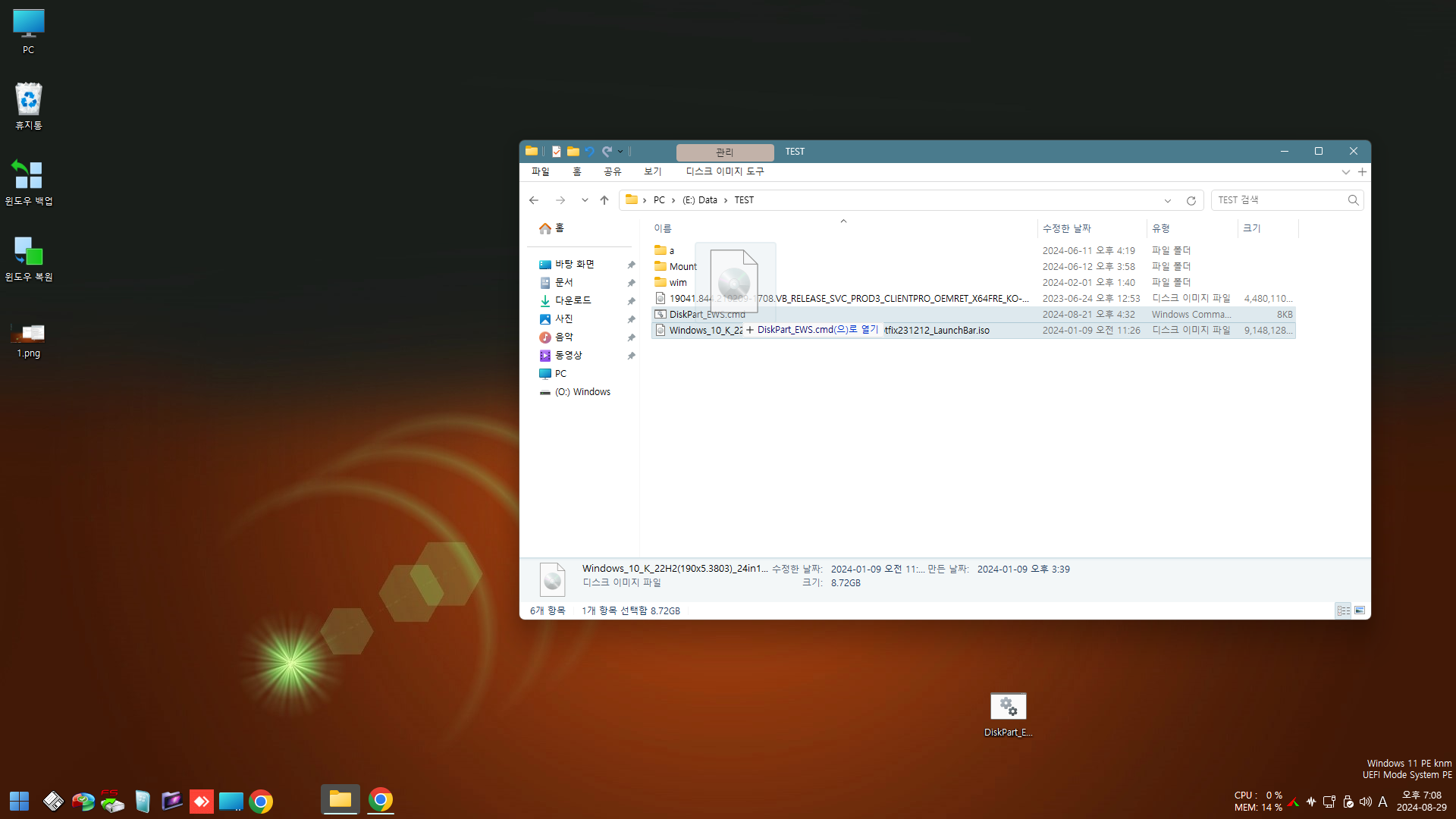Unpin 바탕 화면 using its pin icon
The width and height of the screenshot is (1456, 819).
point(631,265)
